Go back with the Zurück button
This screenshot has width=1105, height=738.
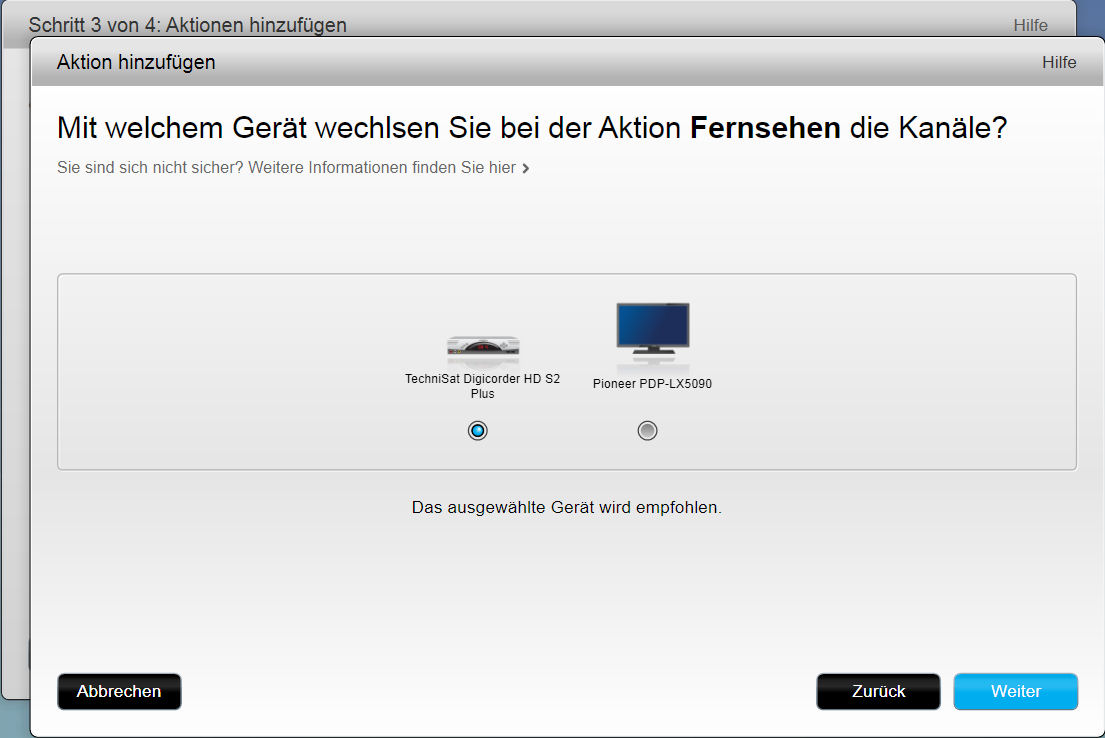[x=878, y=691]
